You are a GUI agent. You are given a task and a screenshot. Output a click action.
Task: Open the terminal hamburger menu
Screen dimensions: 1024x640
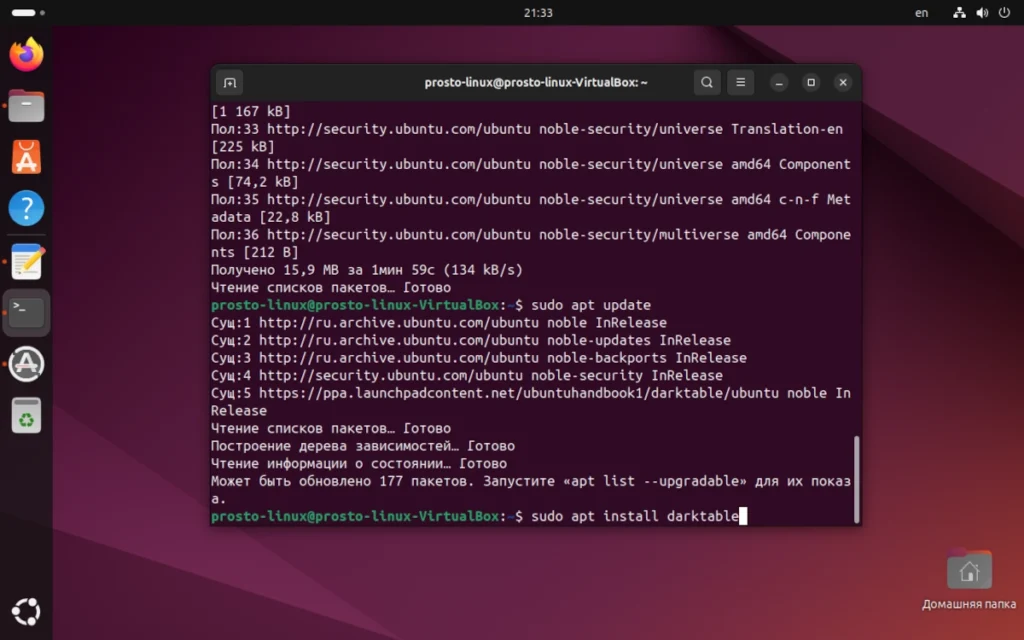click(x=741, y=82)
